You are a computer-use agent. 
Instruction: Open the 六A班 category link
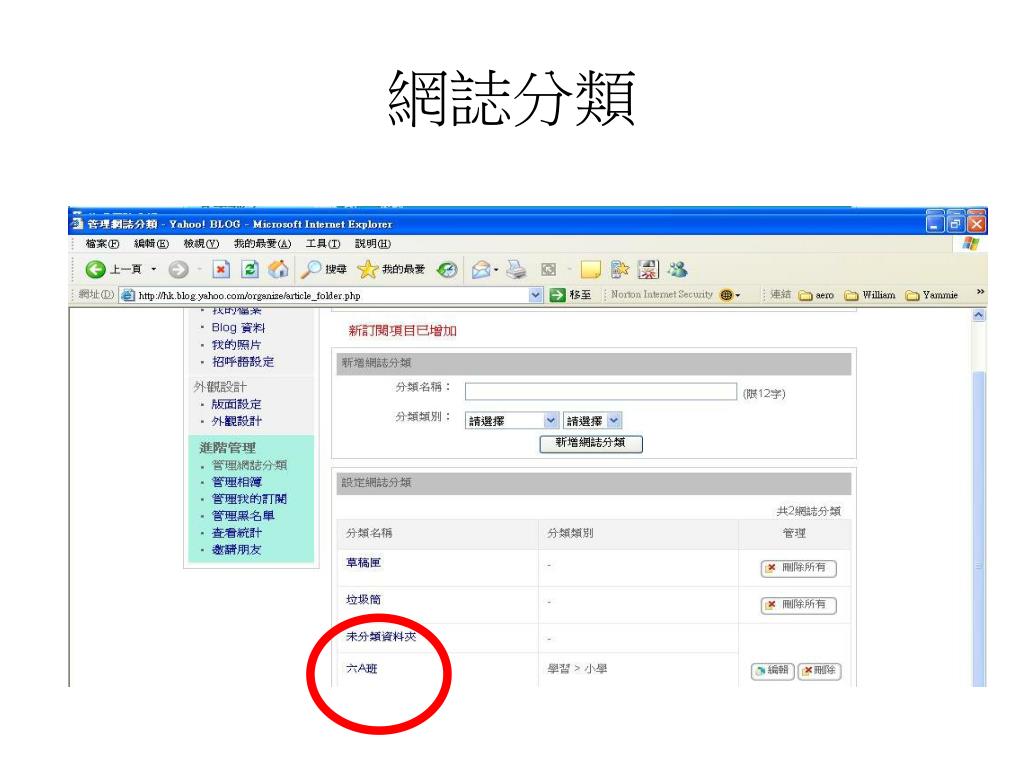pyautogui.click(x=362, y=669)
